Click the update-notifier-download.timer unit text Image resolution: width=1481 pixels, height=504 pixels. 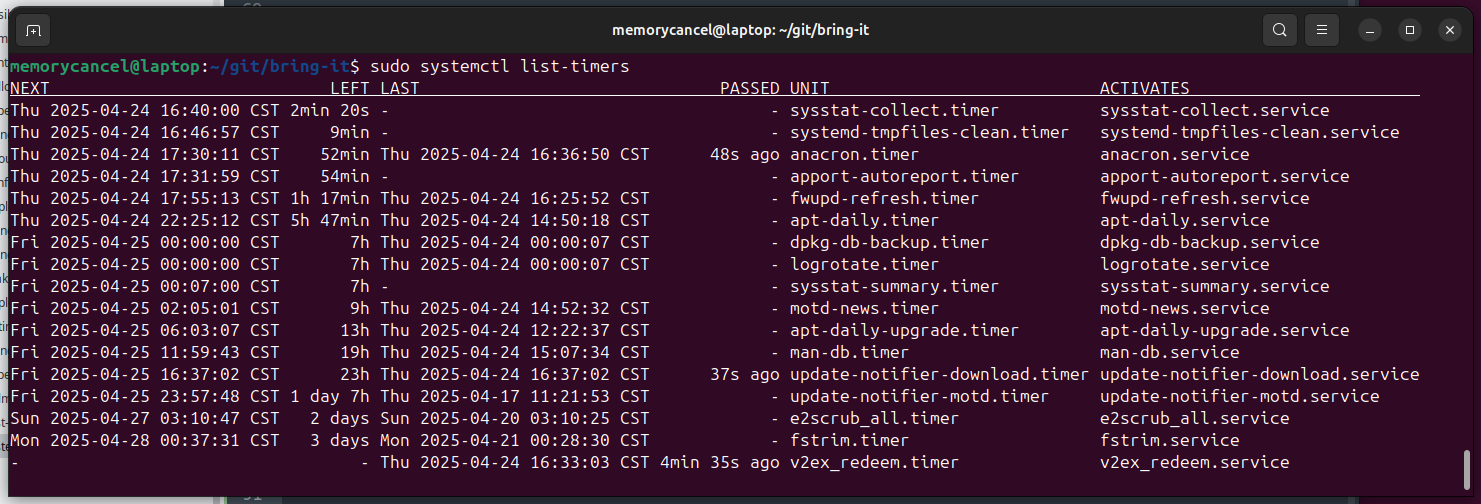pos(939,374)
